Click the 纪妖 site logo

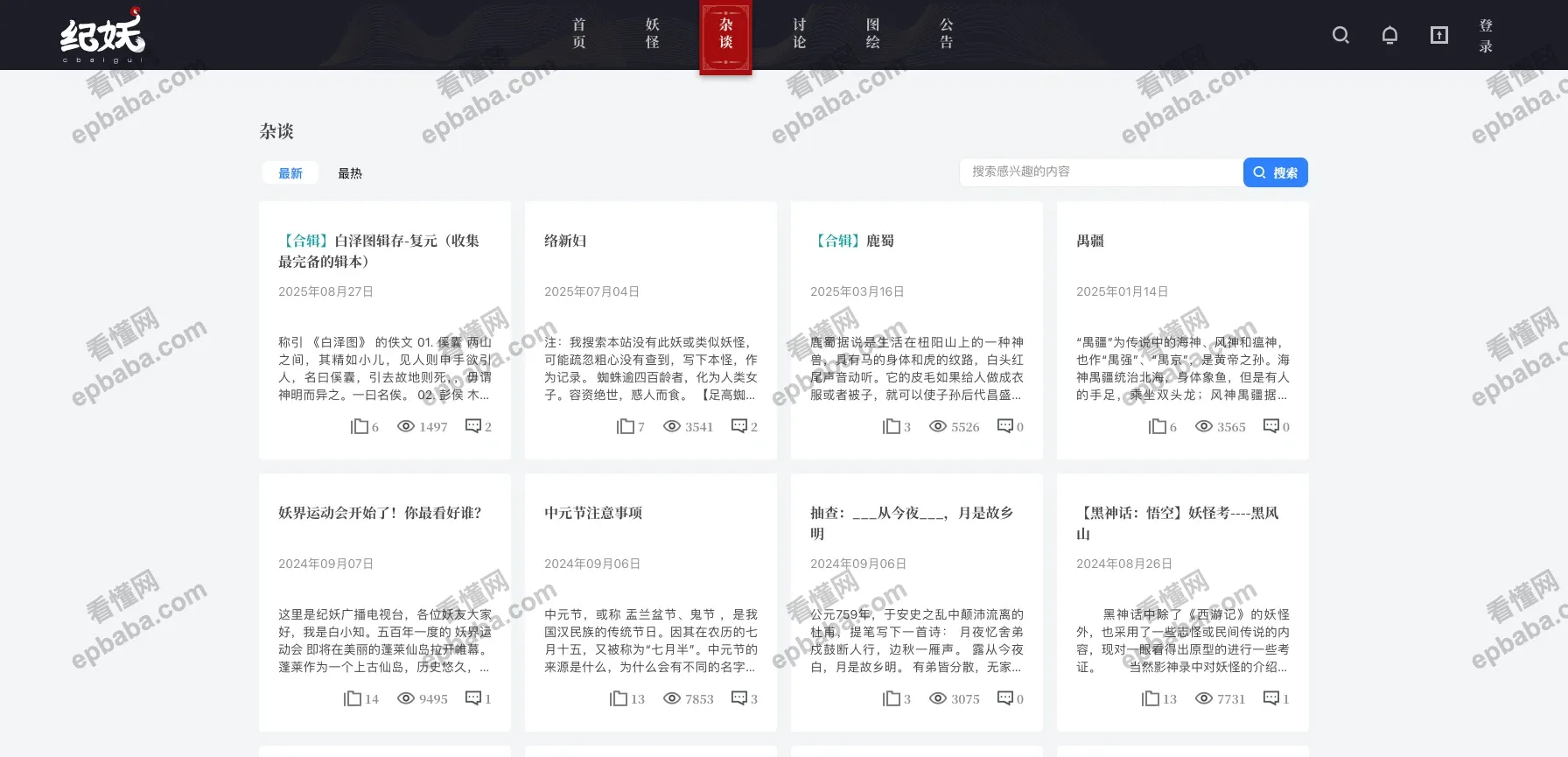[x=102, y=36]
